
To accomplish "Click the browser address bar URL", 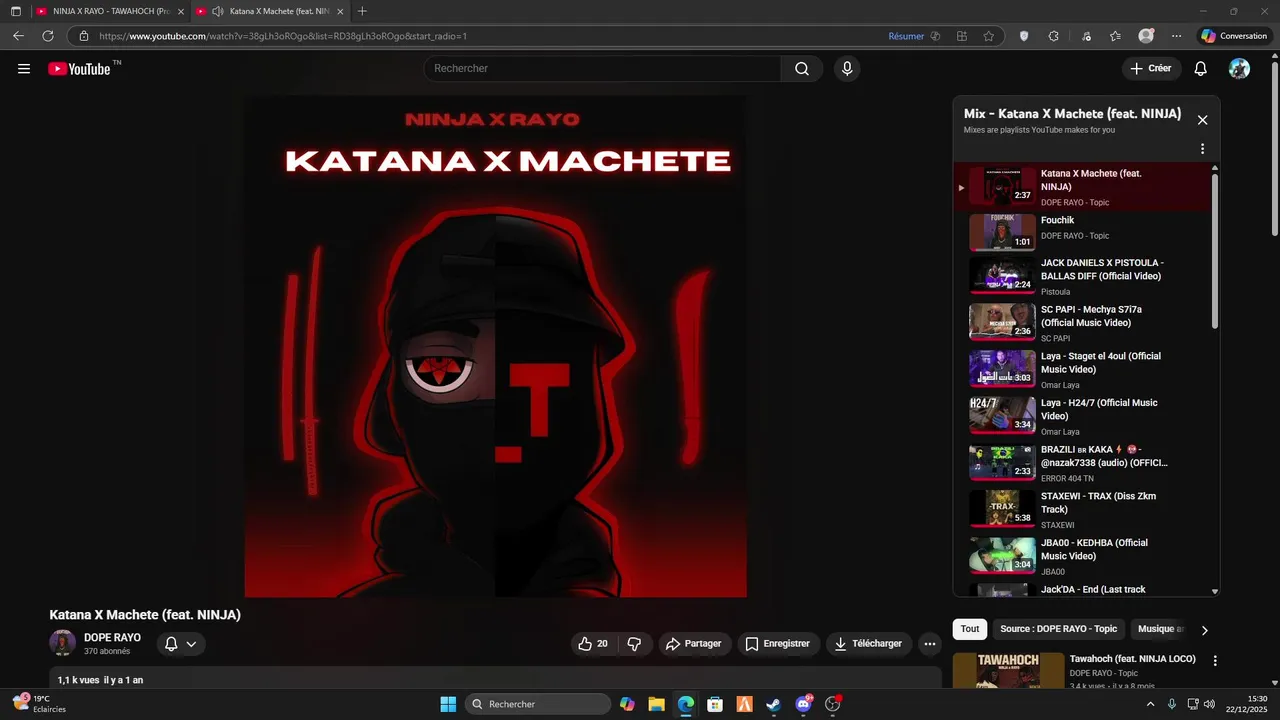I will pyautogui.click(x=283, y=36).
